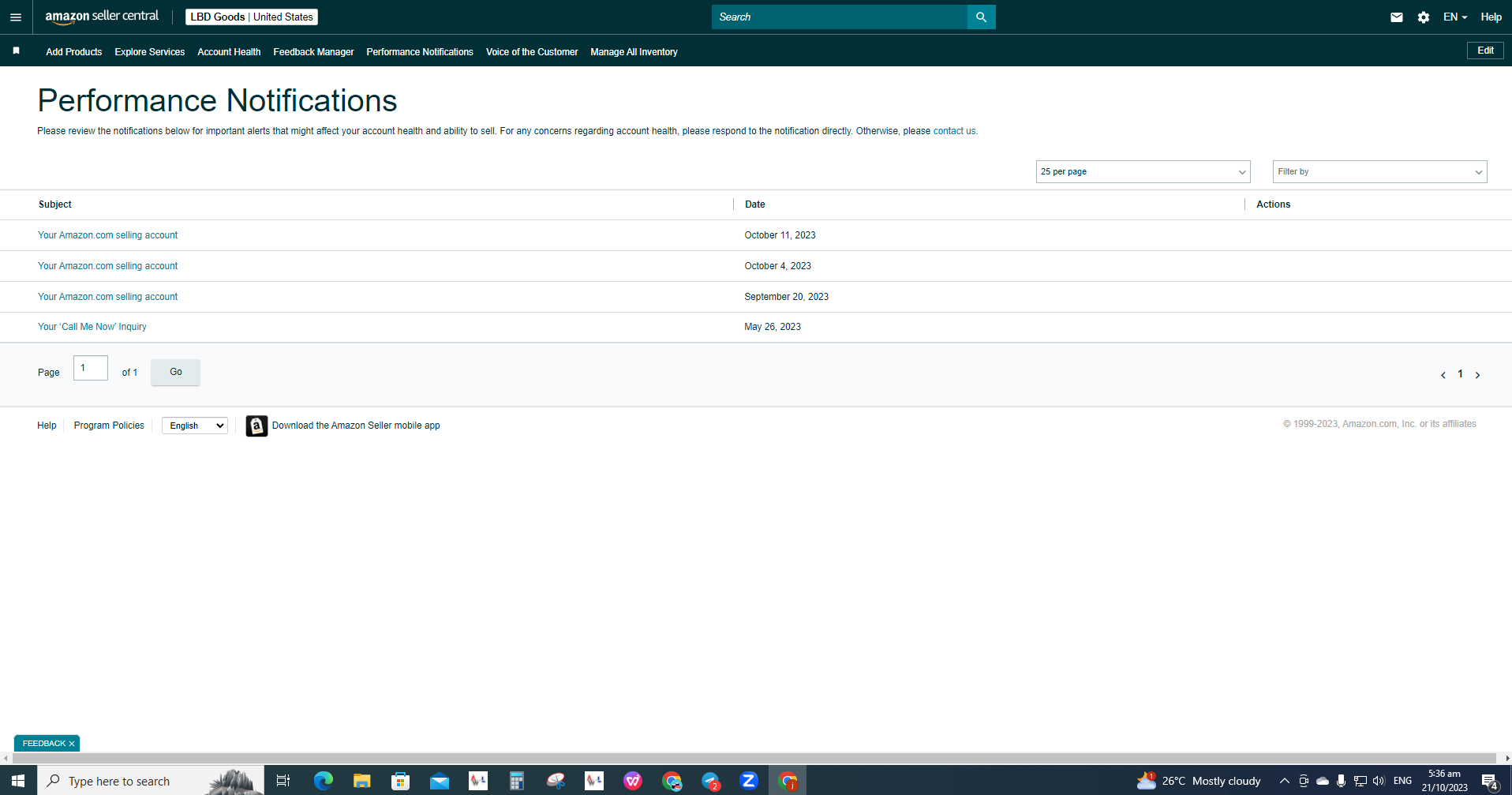The height and width of the screenshot is (795, 1512).
Task: Open the EN language dropdown
Action: coord(1454,17)
